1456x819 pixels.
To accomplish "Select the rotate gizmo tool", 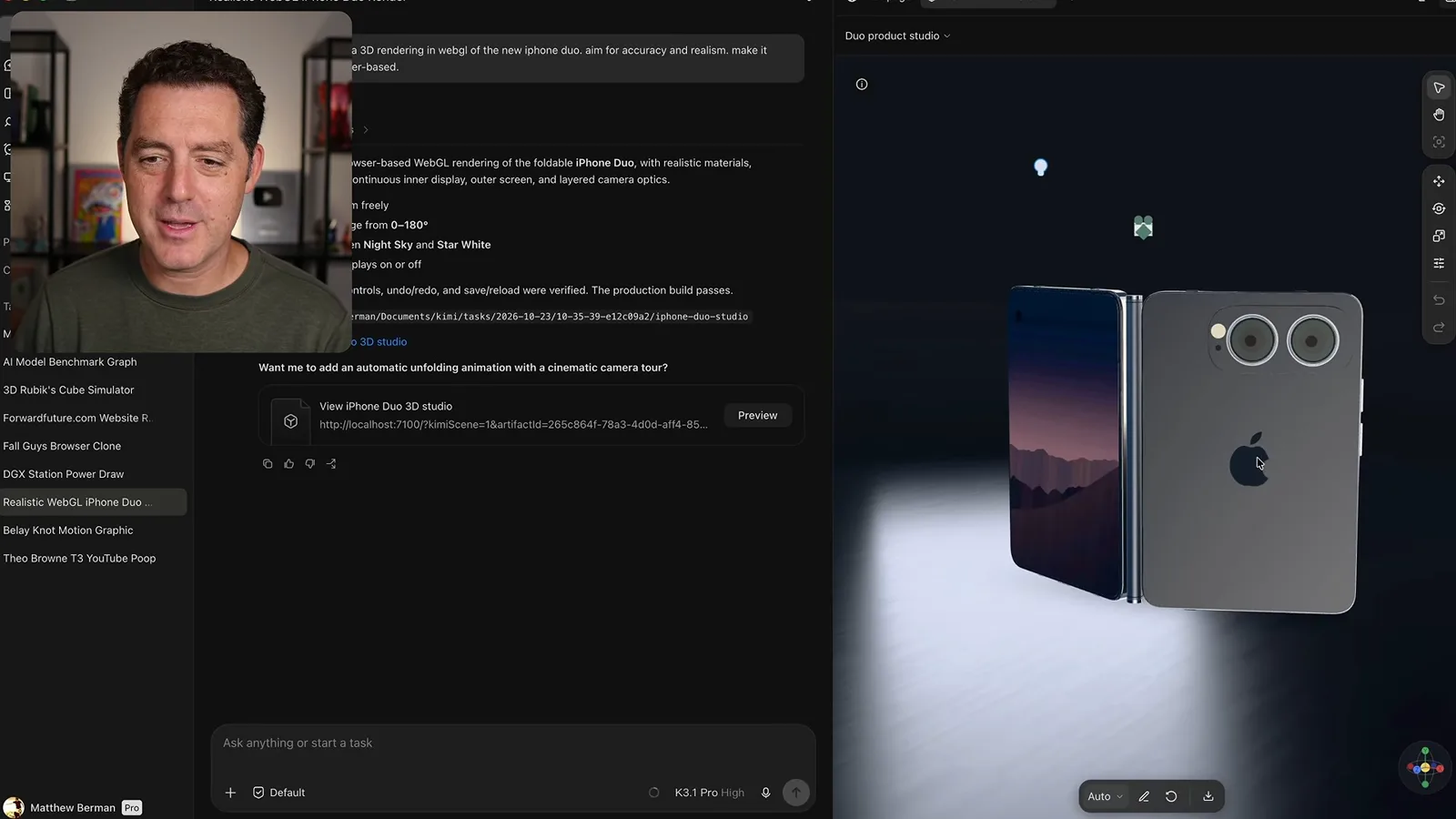I will tap(1439, 208).
